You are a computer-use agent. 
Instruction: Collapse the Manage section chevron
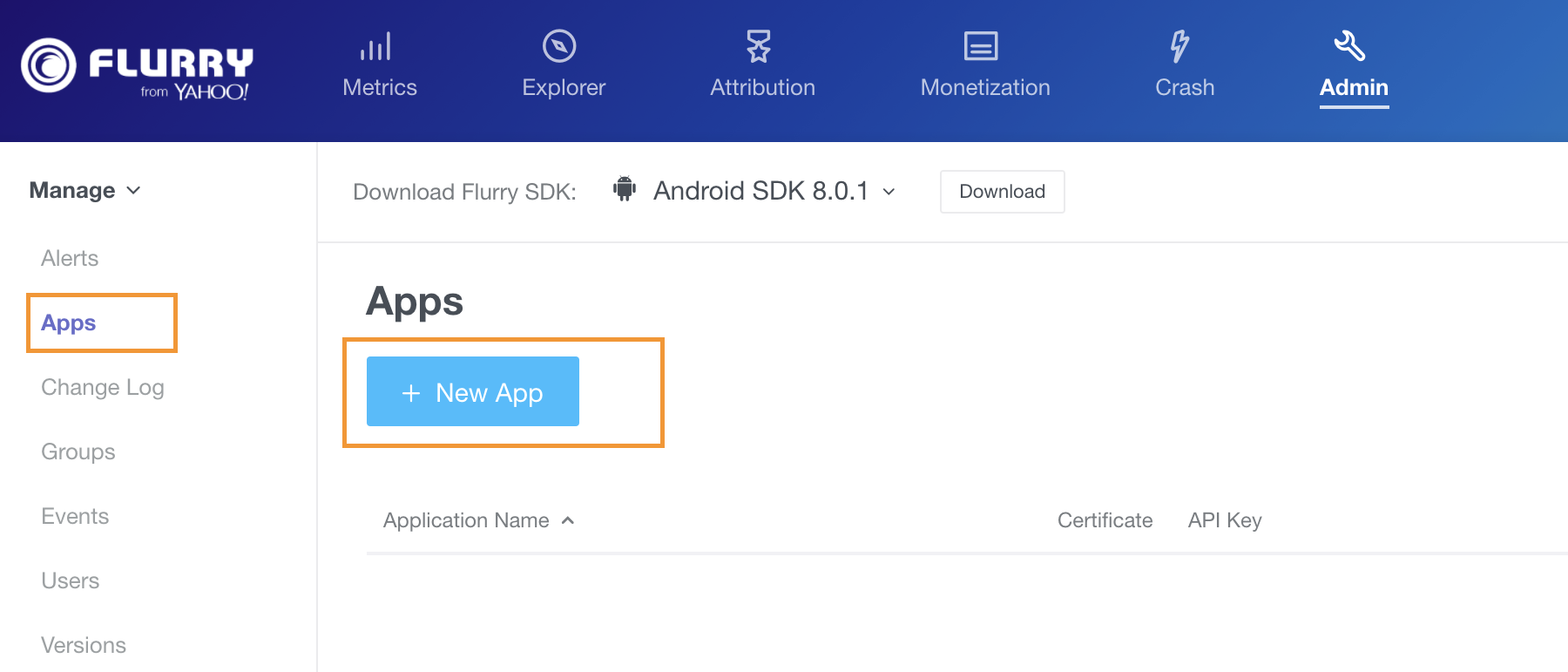pyautogui.click(x=133, y=191)
